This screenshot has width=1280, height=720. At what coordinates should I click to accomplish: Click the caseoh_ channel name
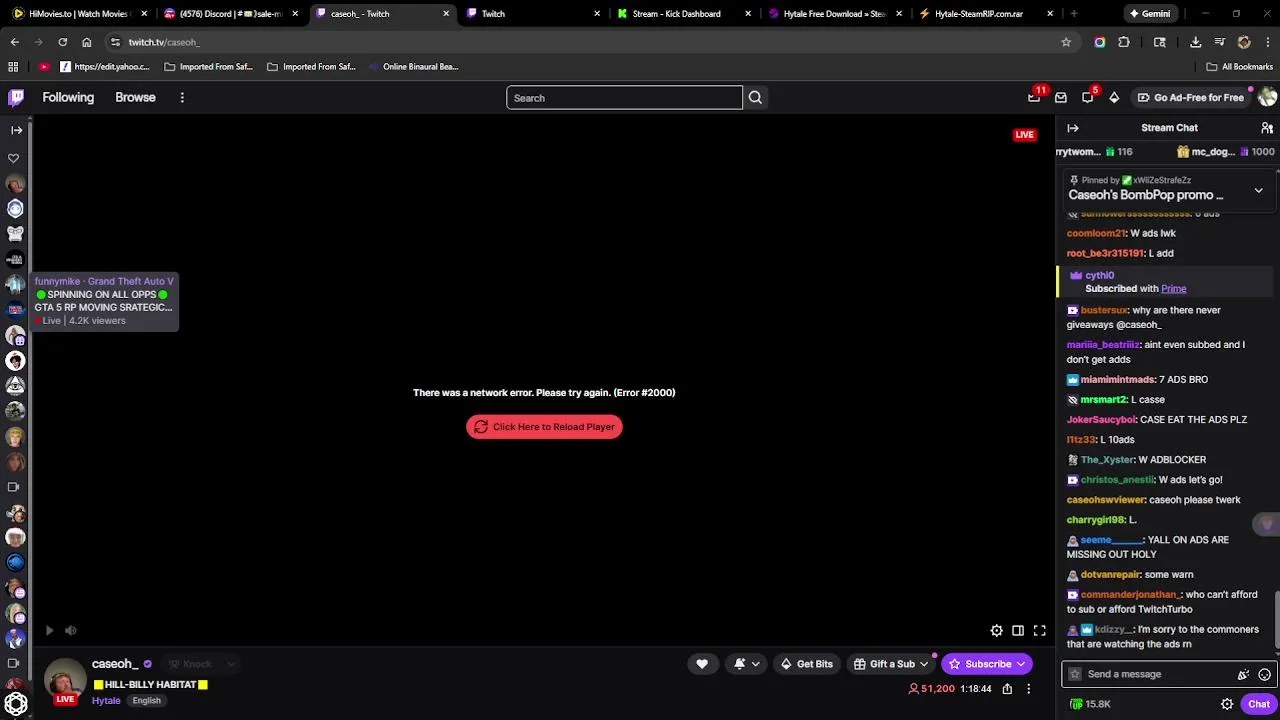click(115, 664)
